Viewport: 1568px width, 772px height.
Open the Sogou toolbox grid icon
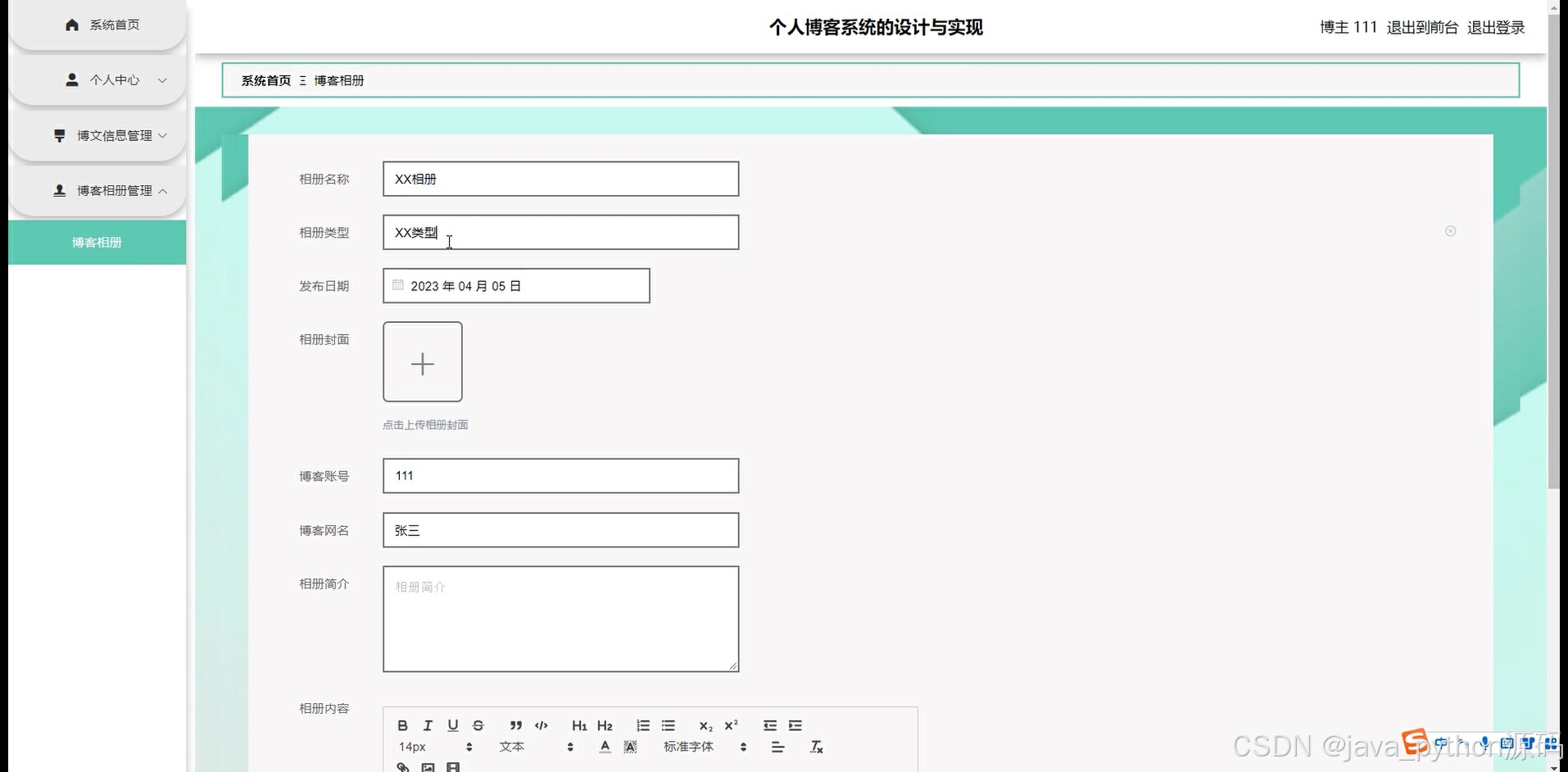coord(1551,743)
